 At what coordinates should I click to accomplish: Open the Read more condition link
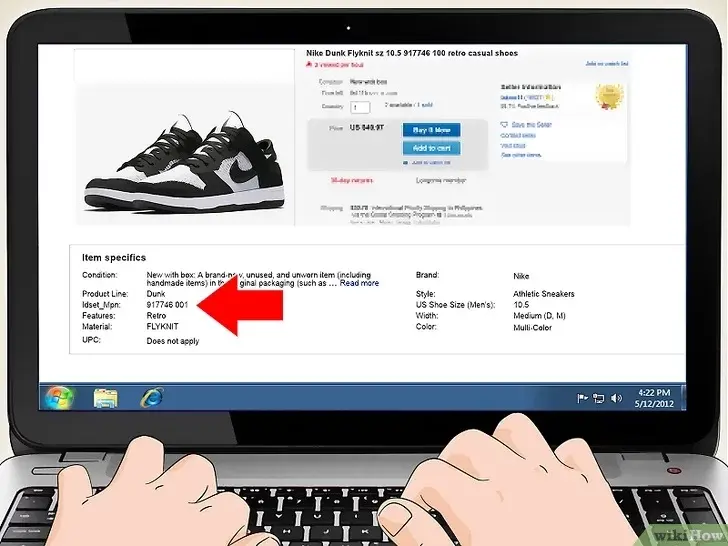[x=359, y=283]
